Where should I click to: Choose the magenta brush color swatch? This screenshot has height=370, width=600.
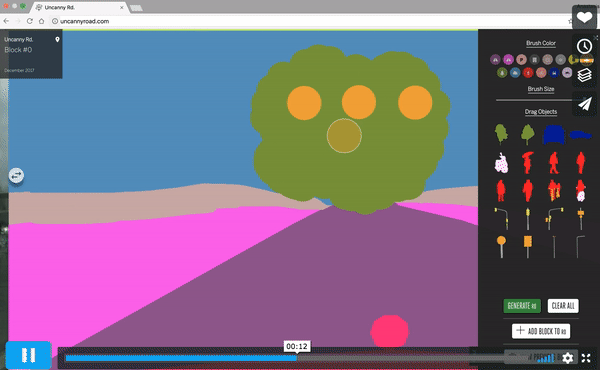(508, 59)
